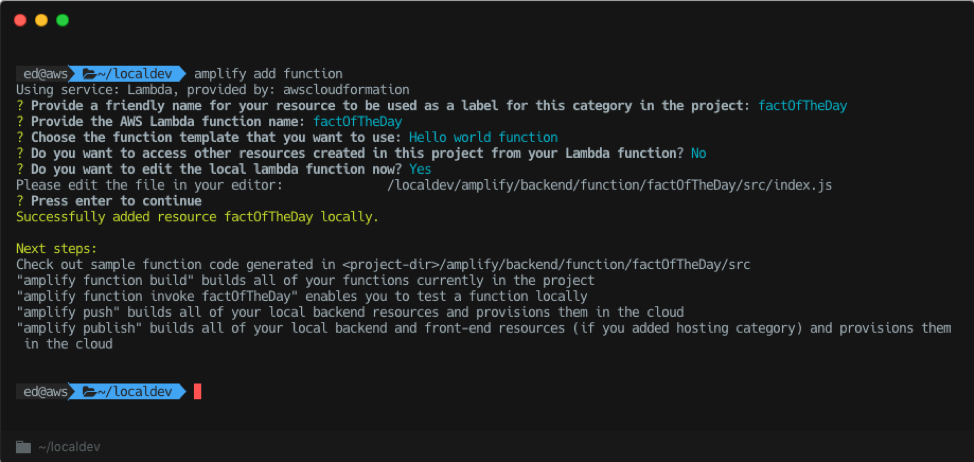Click the quoted "amplify publish" command
974x462 pixels.
(79, 328)
